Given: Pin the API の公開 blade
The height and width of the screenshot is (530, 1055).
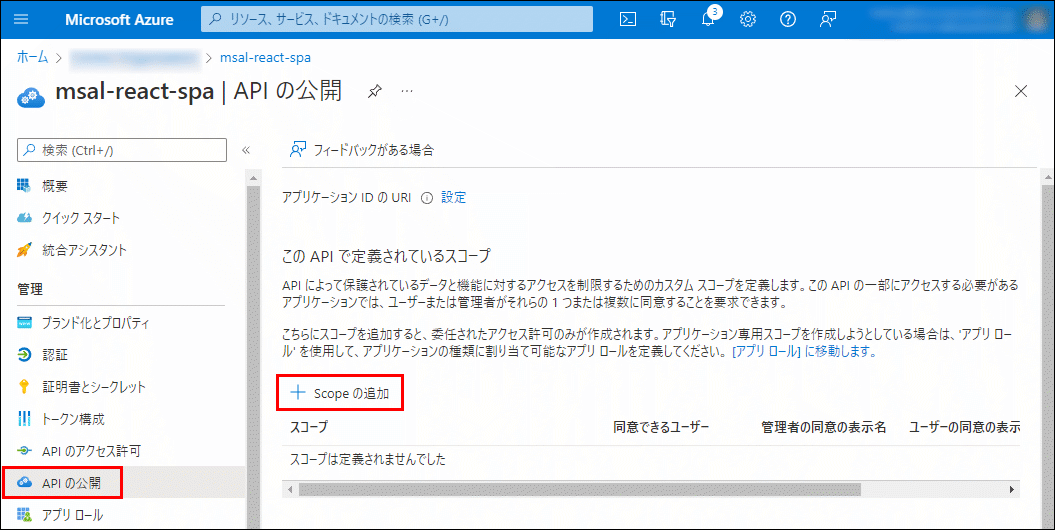Looking at the screenshot, I should (375, 91).
